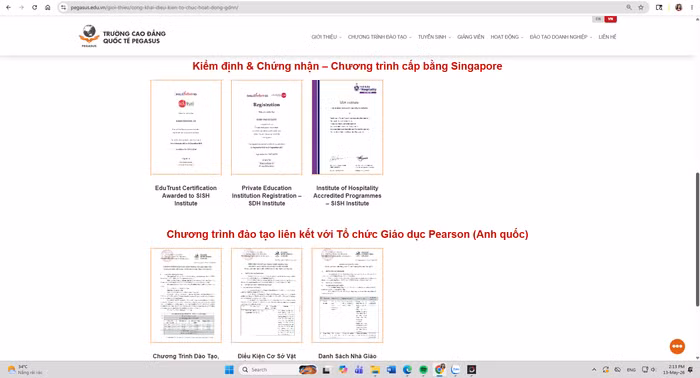
Task: Open the clock and date panel
Action: 674,370
